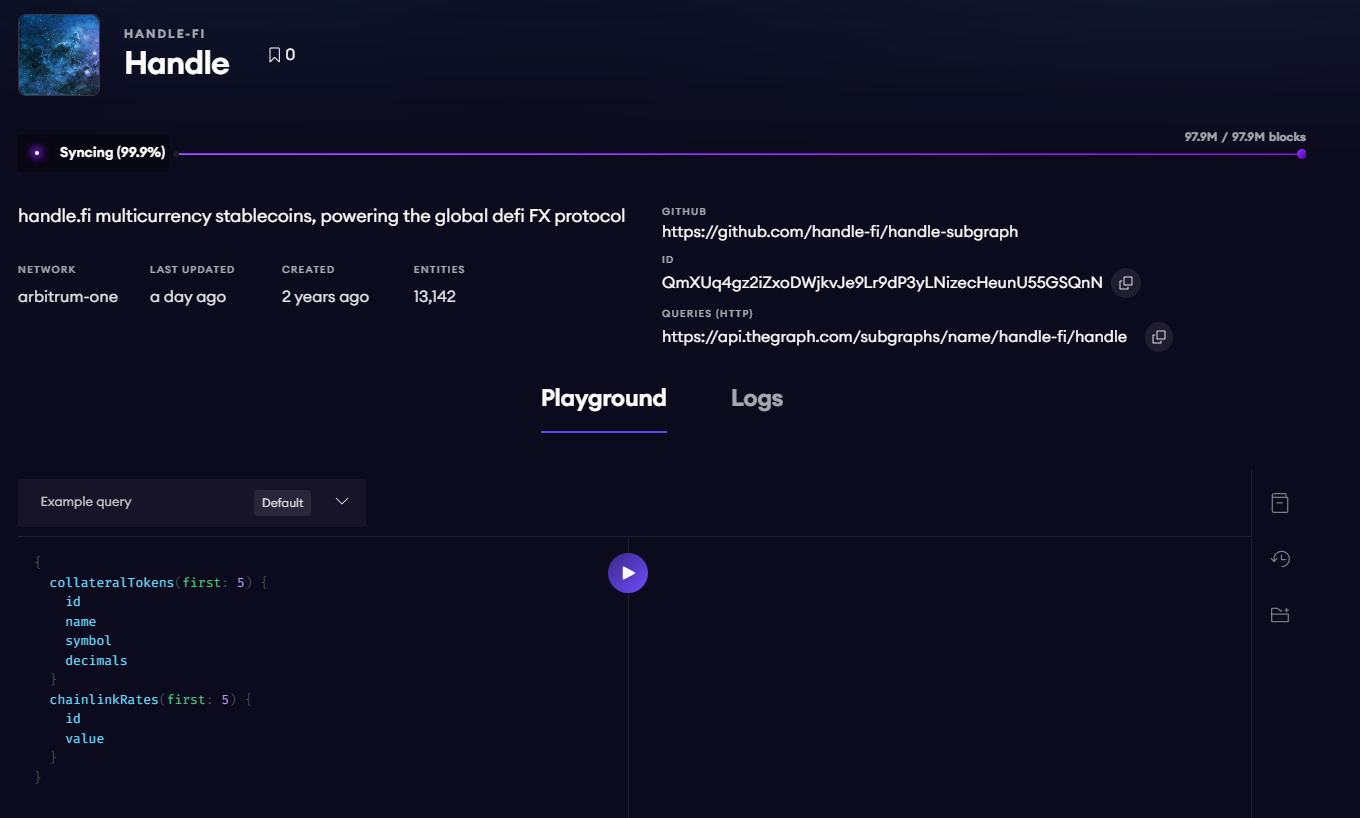This screenshot has height=818, width=1360.
Task: Click the subgraph ID hash text
Action: [x=882, y=283]
